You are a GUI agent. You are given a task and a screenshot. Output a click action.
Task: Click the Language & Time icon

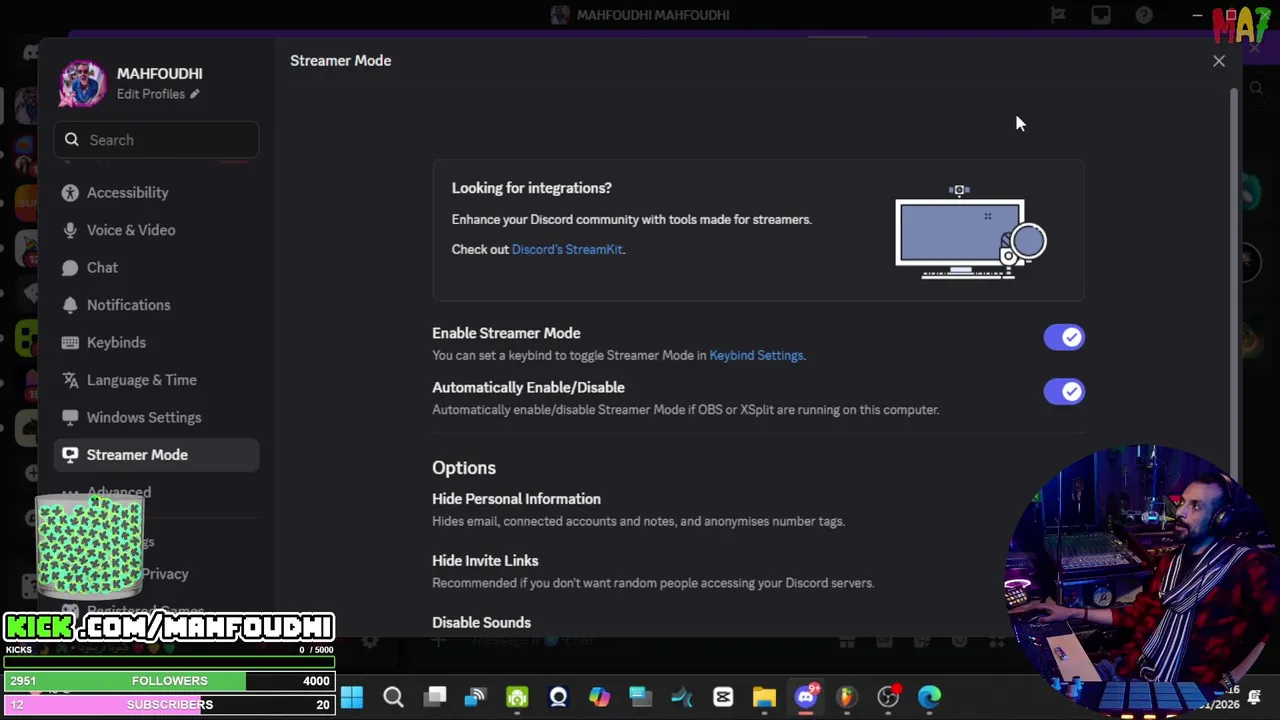70,380
